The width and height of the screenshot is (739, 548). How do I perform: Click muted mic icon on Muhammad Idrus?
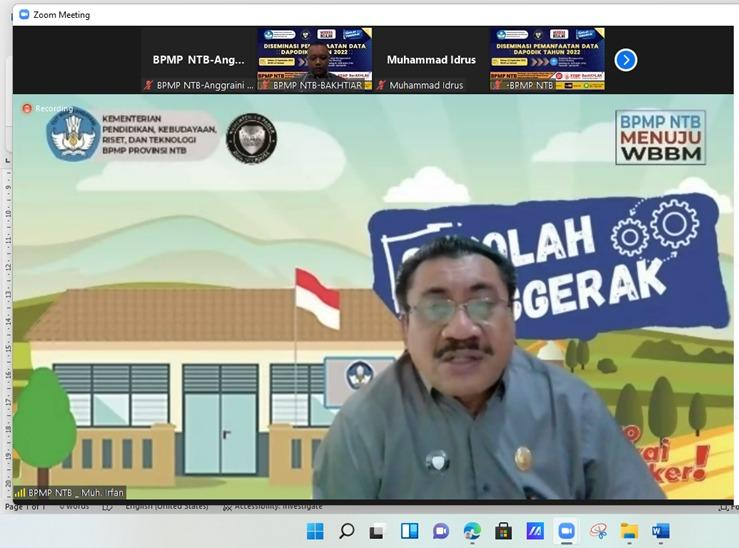[381, 85]
